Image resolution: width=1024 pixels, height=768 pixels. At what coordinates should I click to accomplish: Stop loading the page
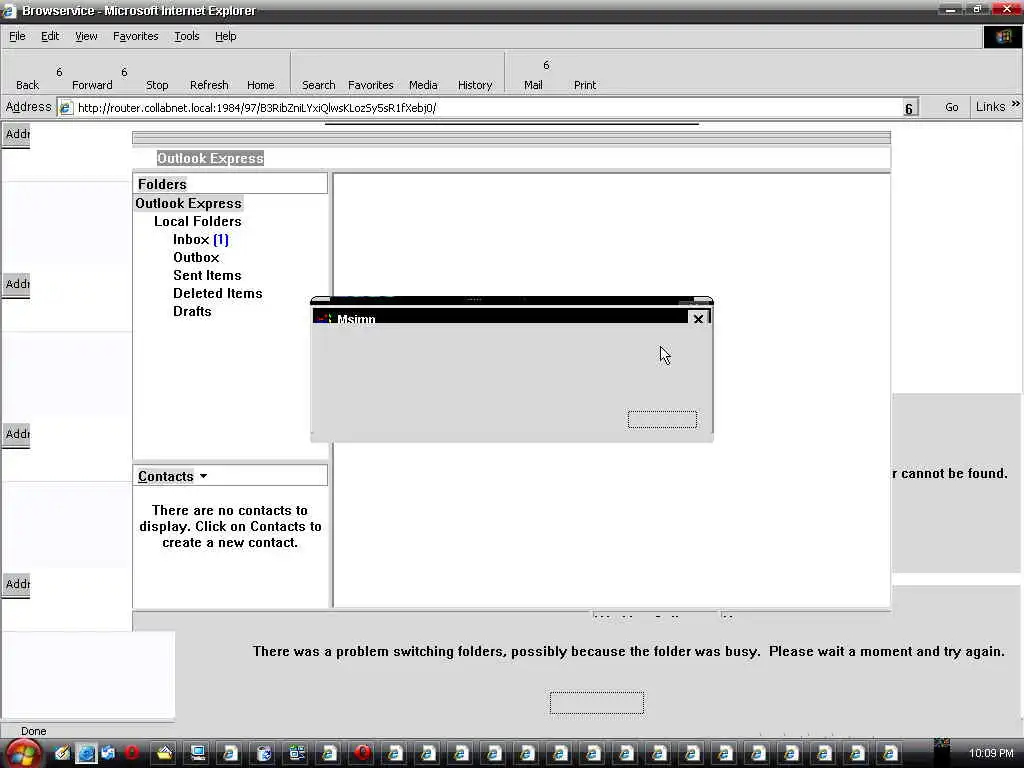(157, 85)
